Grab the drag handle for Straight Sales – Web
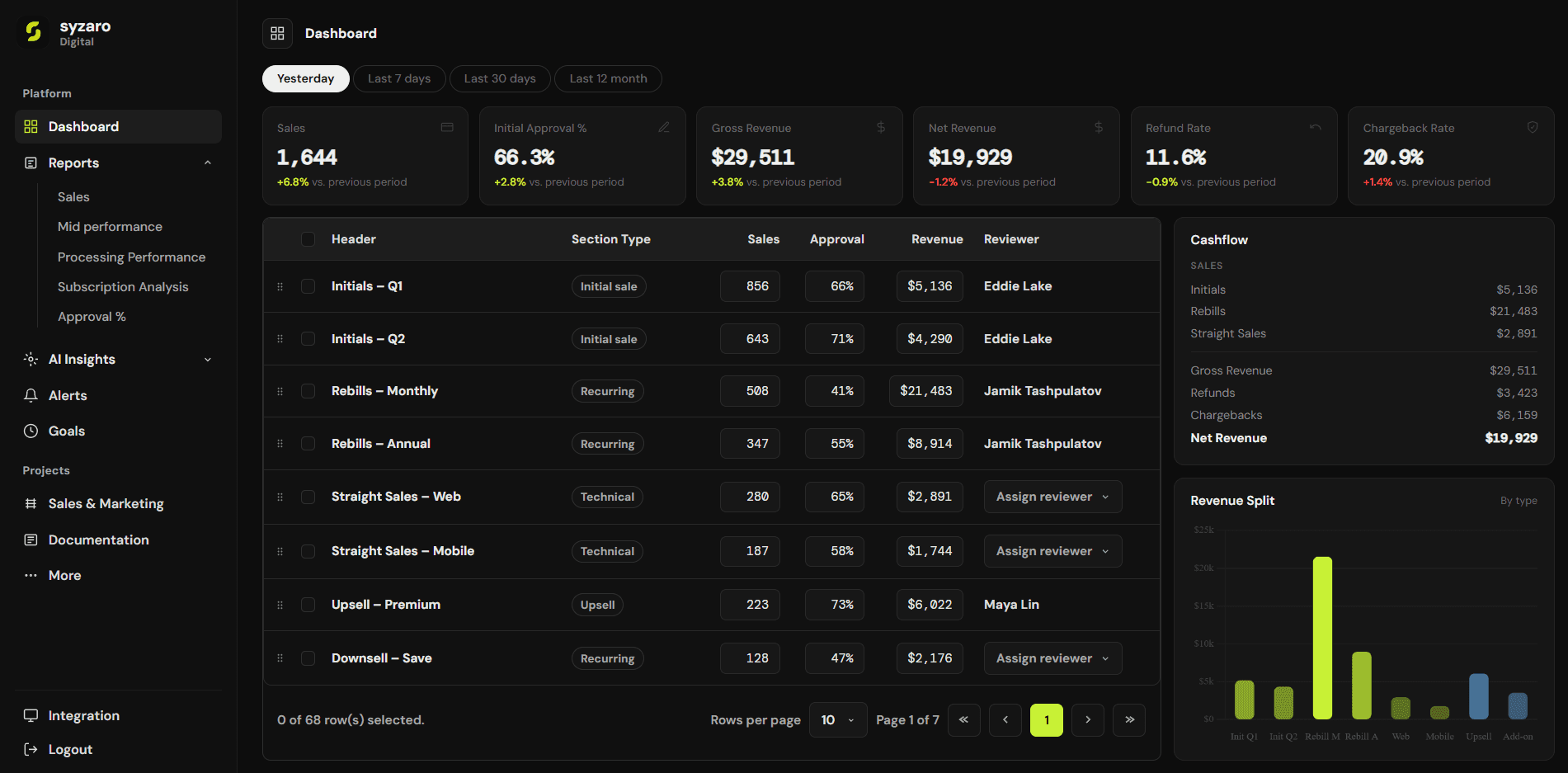This screenshot has width=1568, height=773. click(280, 497)
